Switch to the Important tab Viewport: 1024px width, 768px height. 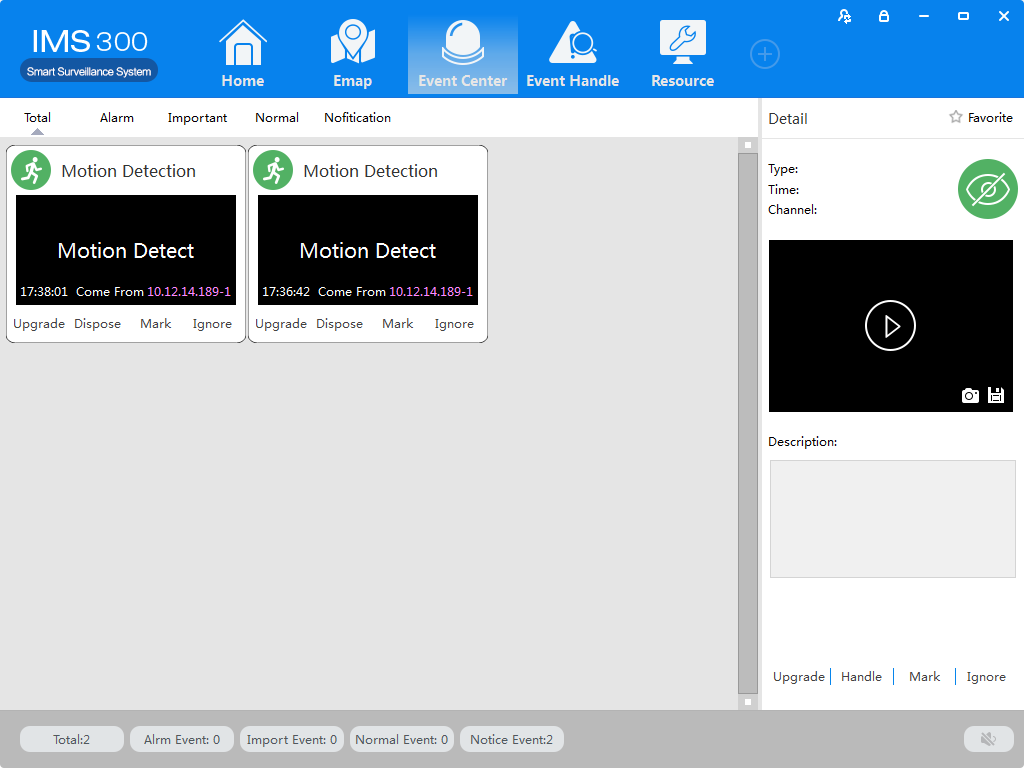(197, 118)
